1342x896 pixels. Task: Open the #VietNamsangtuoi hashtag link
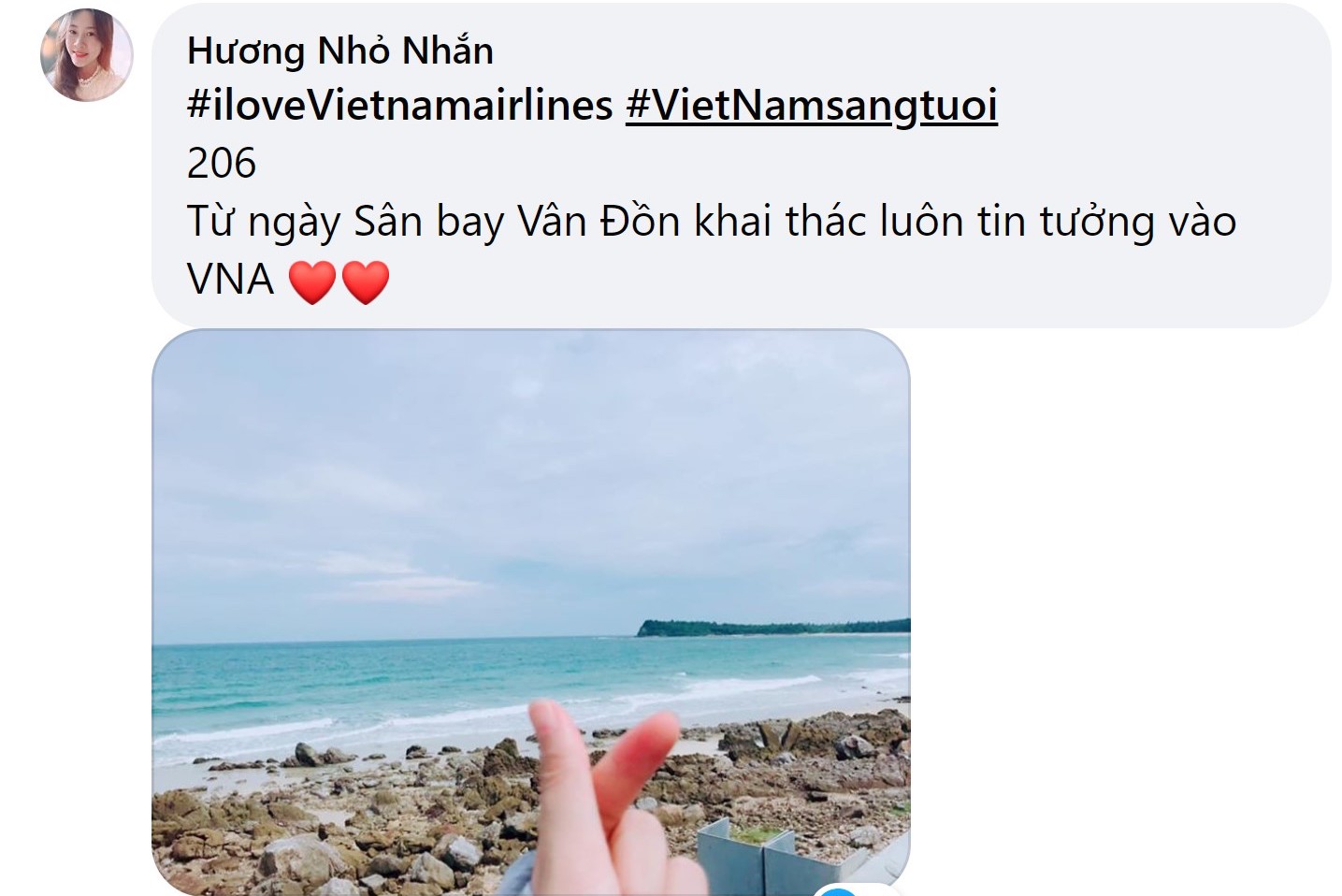coord(812,106)
